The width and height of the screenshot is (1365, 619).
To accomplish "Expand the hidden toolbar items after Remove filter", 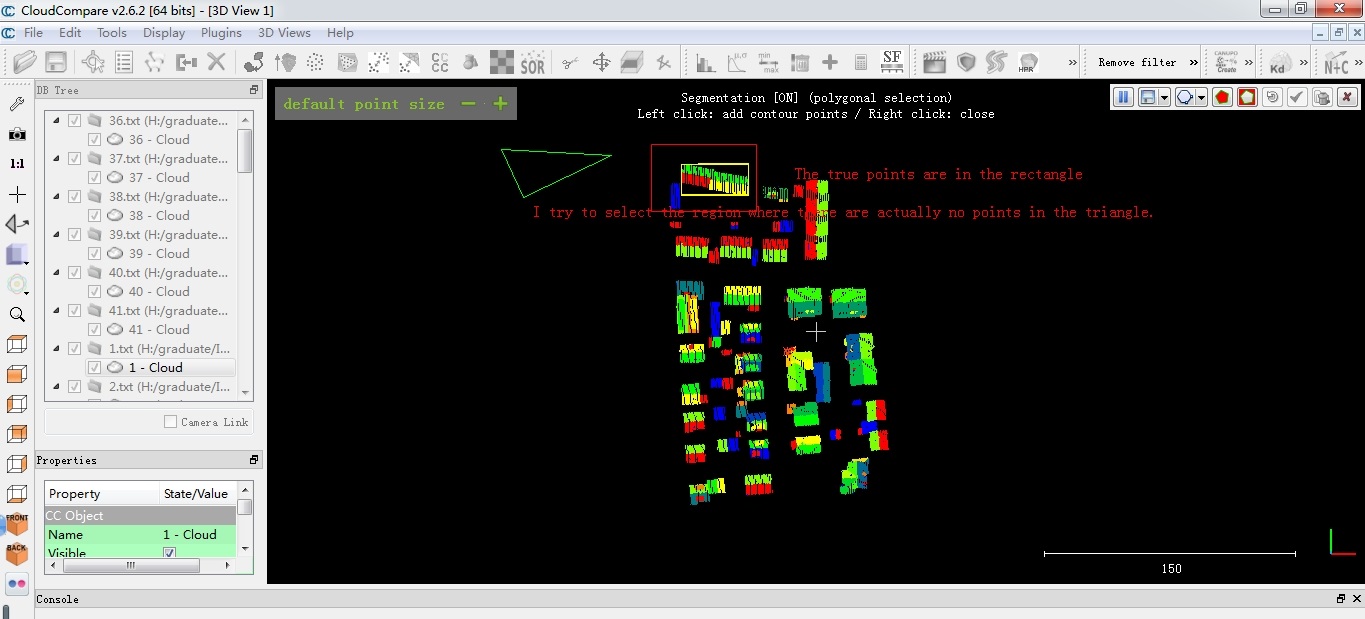I will click(1194, 63).
